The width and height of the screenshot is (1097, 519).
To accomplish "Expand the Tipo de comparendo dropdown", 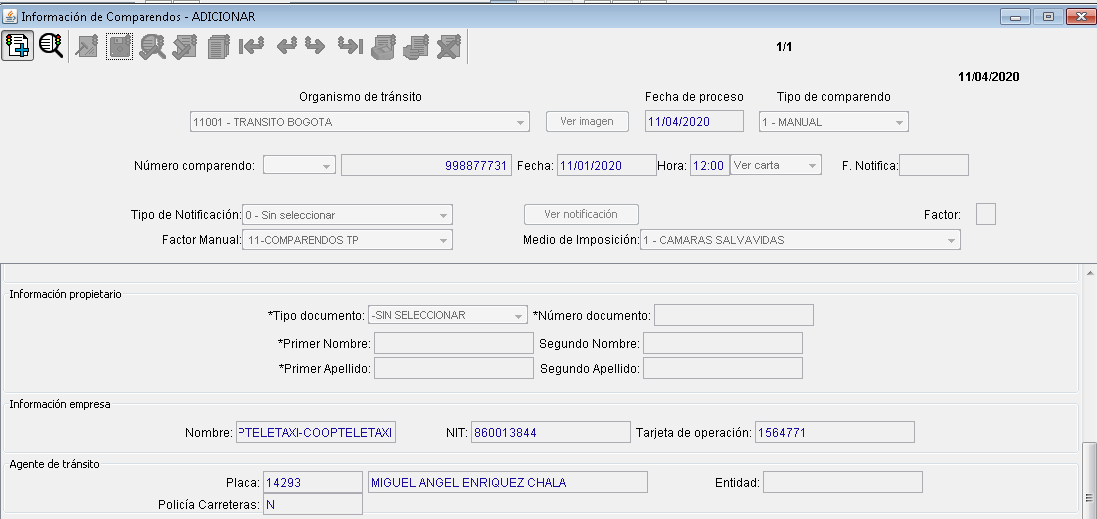I will (x=833, y=122).
